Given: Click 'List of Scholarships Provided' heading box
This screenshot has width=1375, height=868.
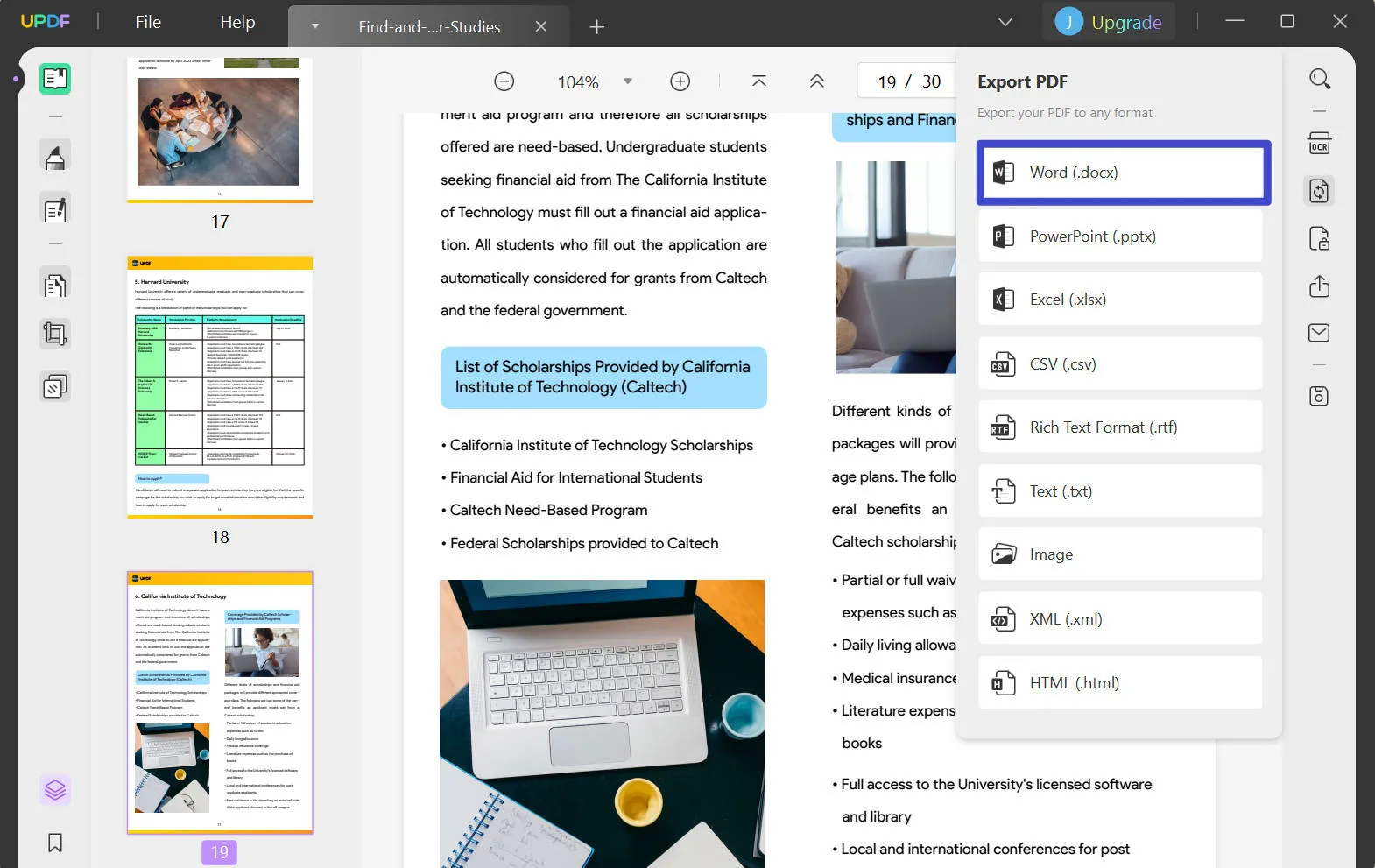Looking at the screenshot, I should 603,378.
